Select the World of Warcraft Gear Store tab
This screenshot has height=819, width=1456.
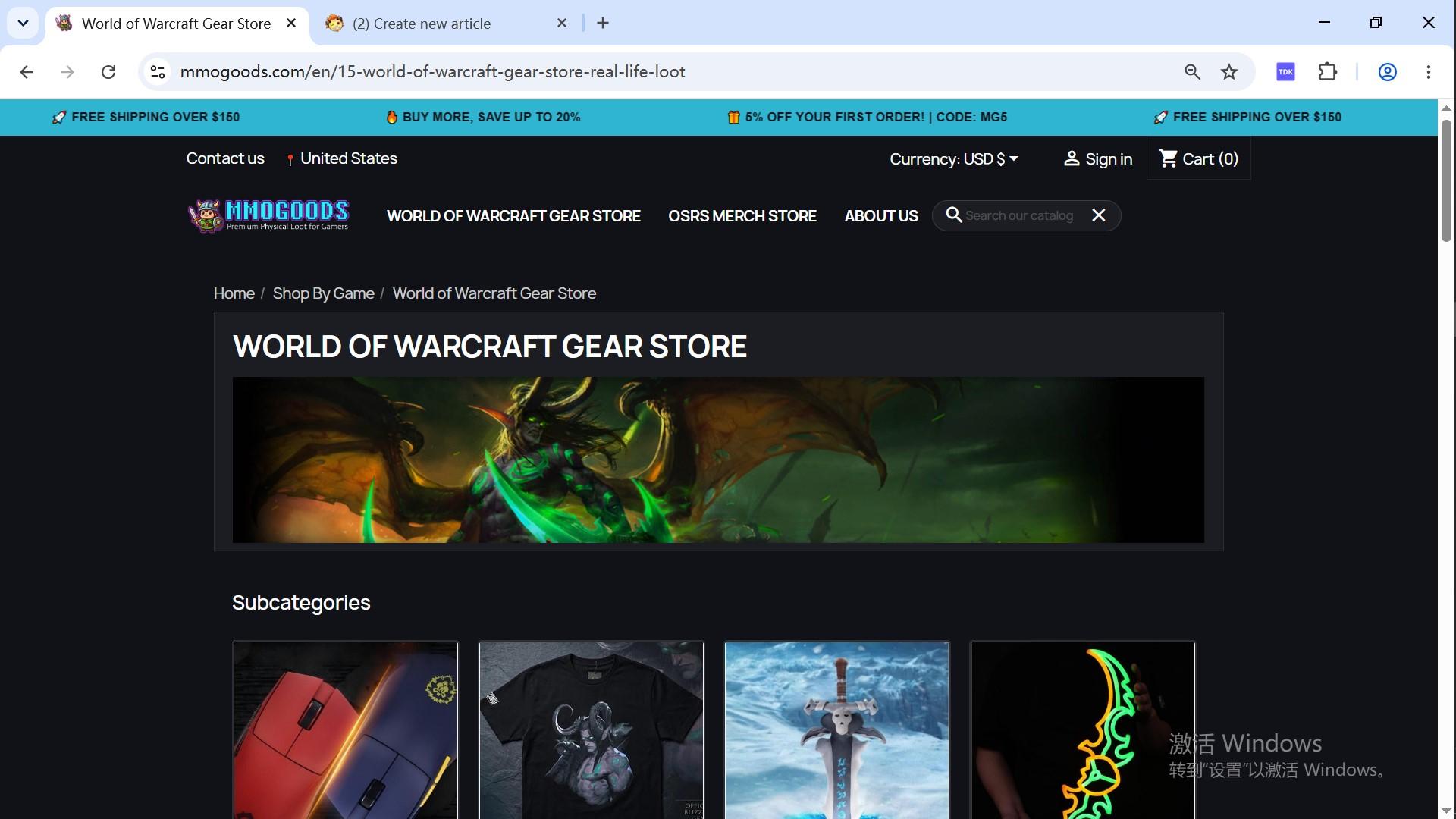click(x=176, y=24)
